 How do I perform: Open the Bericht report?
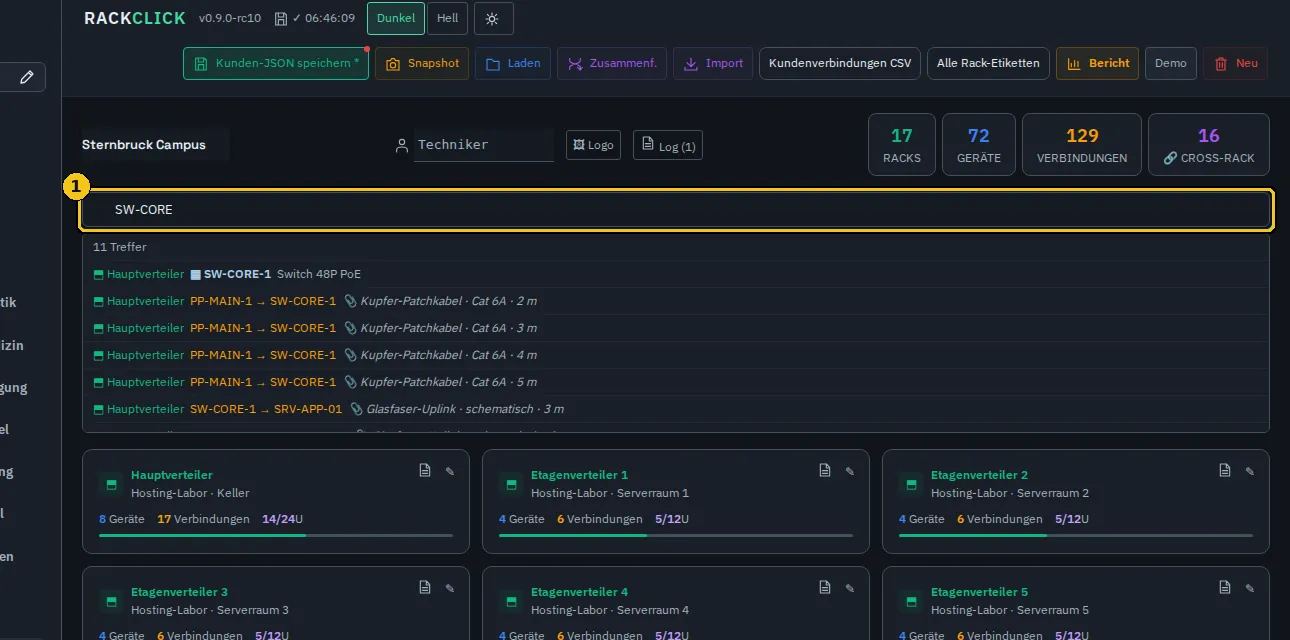1097,63
